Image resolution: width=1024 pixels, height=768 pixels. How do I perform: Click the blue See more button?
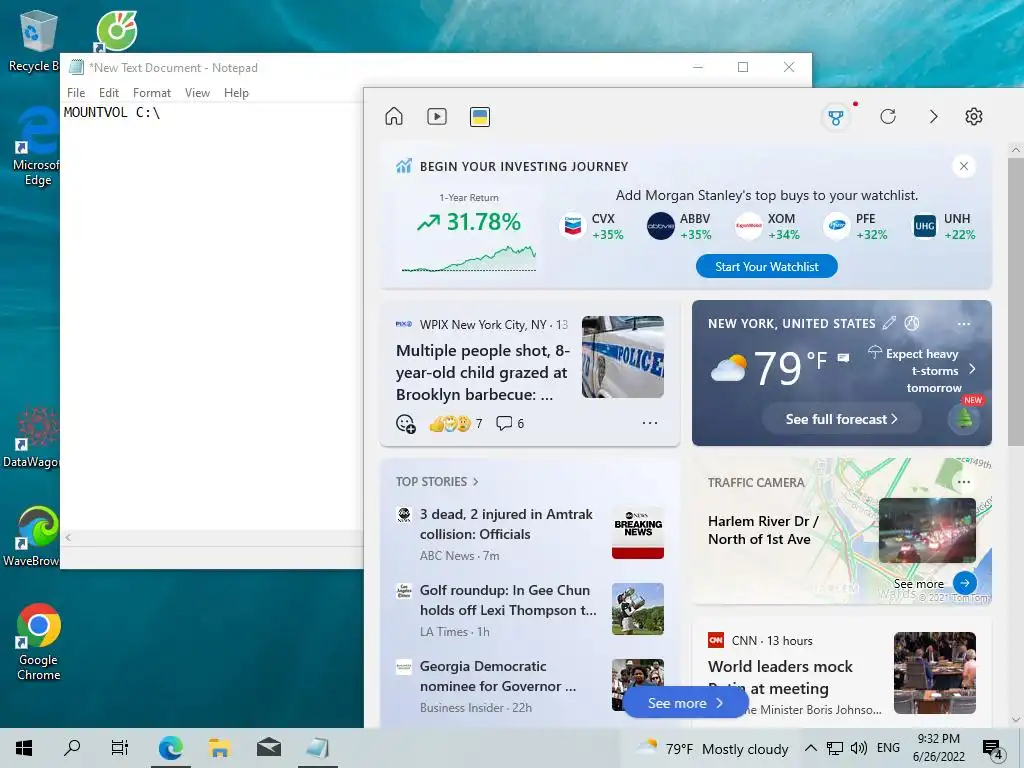coord(685,703)
